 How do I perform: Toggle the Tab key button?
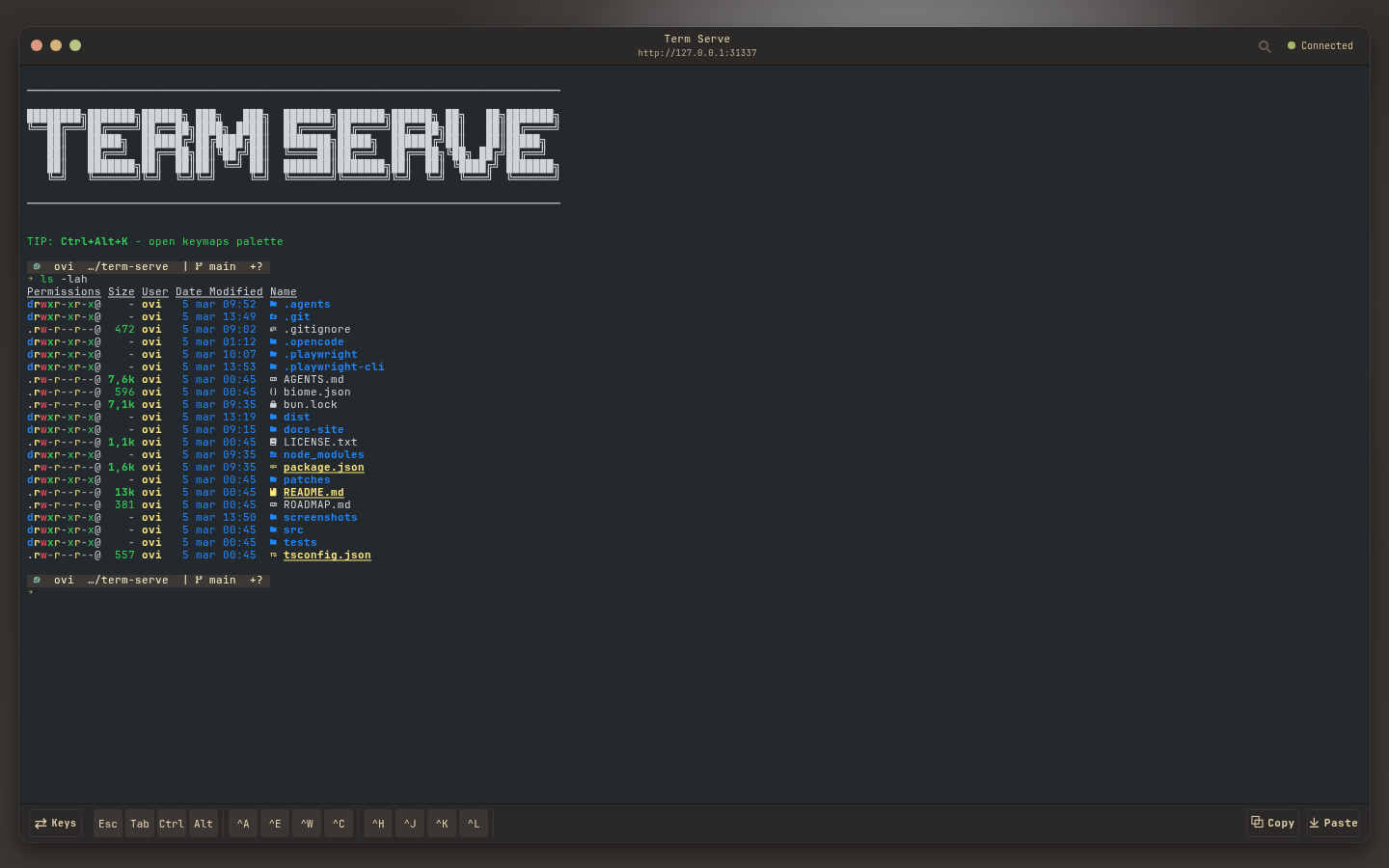(x=139, y=823)
